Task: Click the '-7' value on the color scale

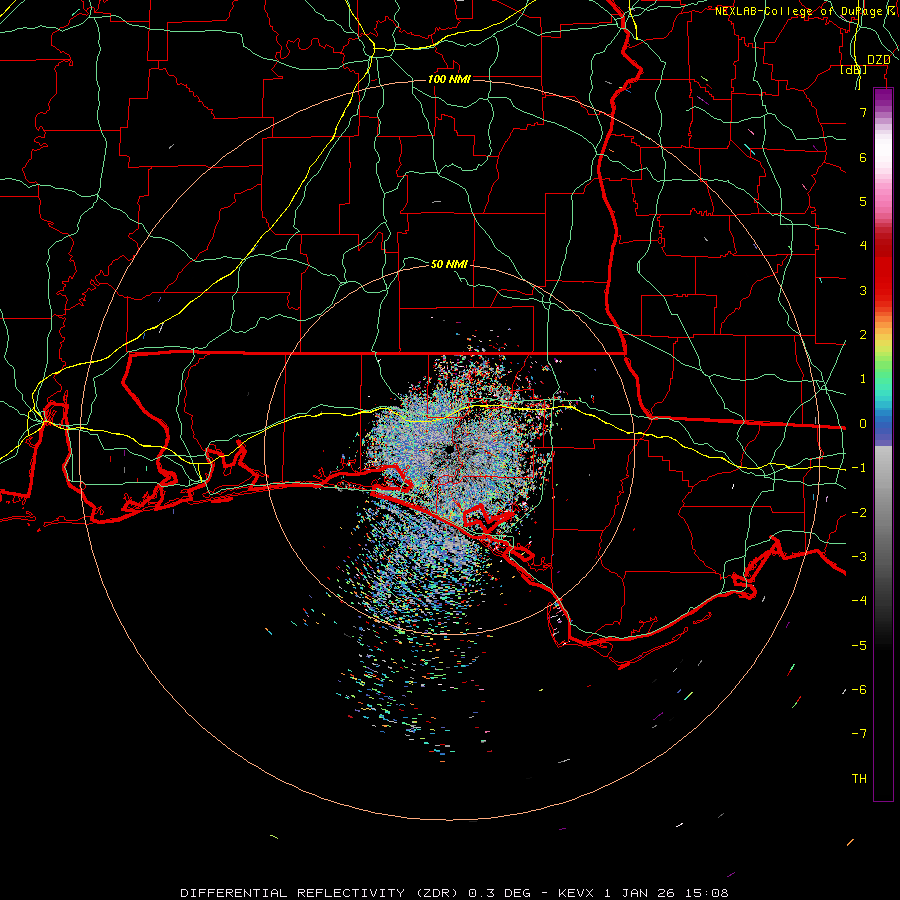Action: [x=859, y=734]
